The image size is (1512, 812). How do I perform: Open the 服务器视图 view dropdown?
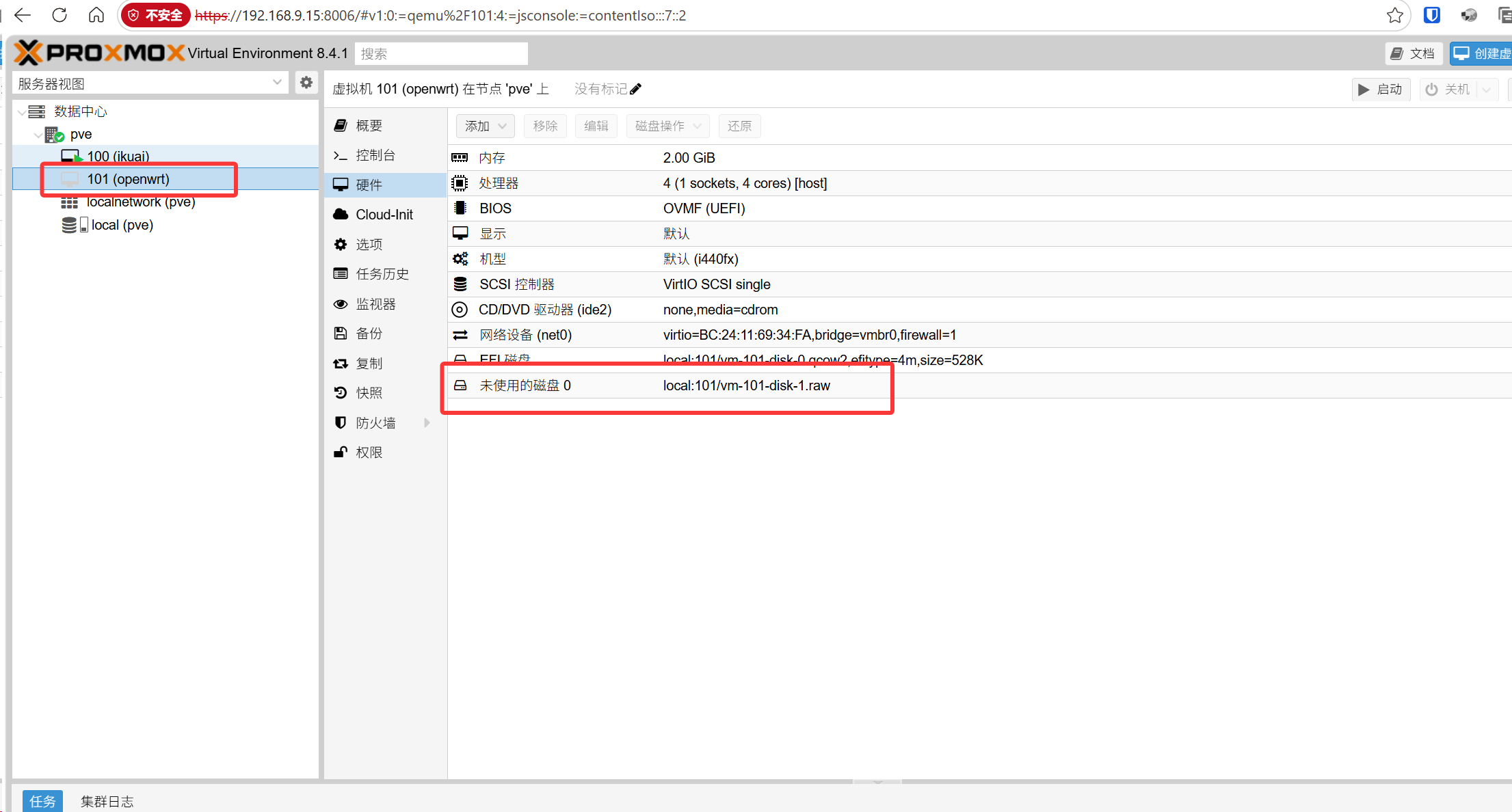(x=276, y=83)
